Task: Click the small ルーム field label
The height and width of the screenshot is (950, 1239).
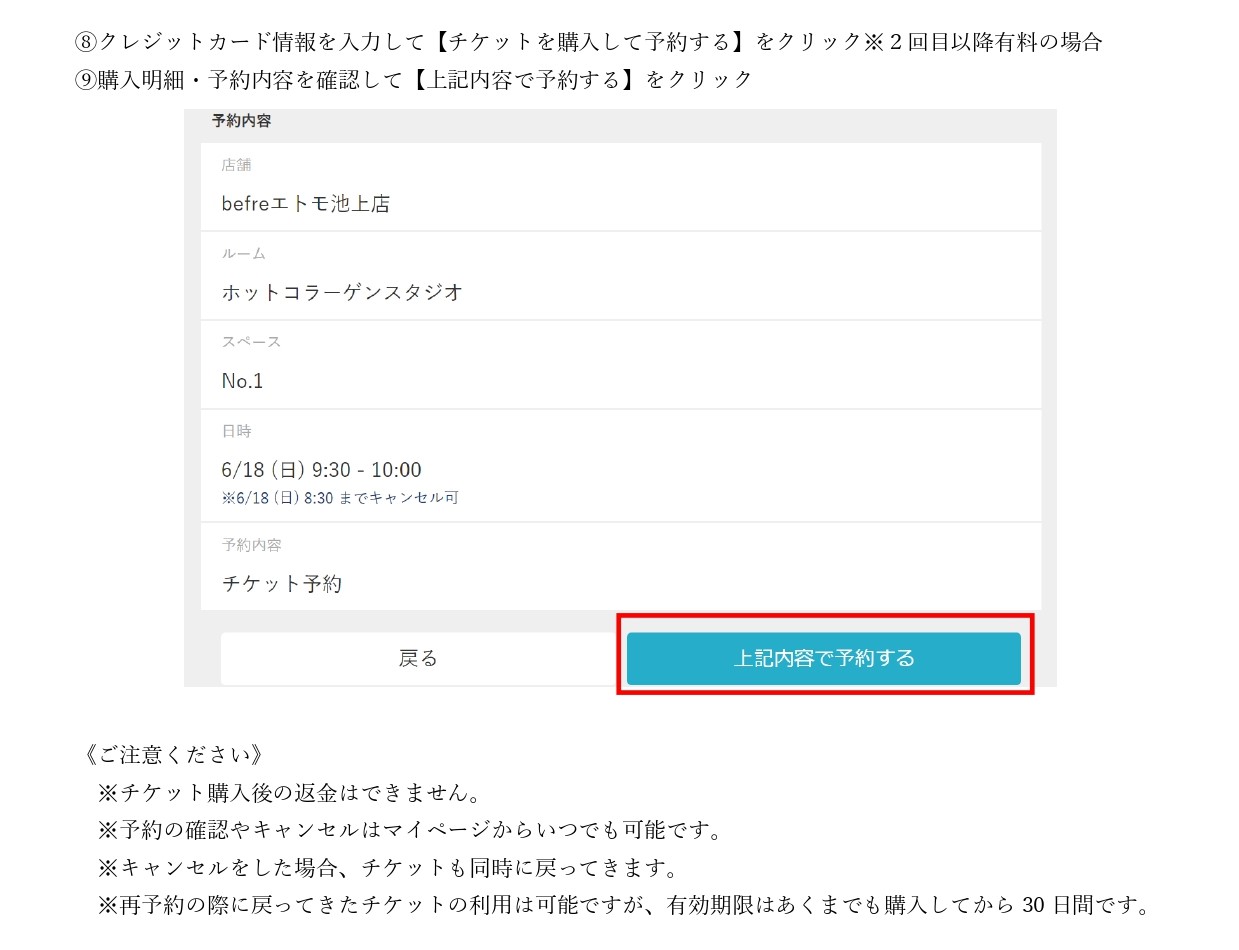Action: pos(243,254)
